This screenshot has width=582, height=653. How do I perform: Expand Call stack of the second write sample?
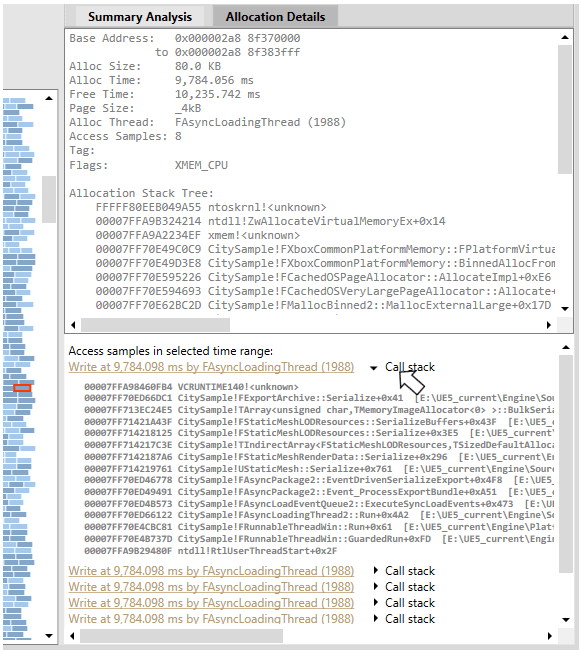(x=376, y=571)
